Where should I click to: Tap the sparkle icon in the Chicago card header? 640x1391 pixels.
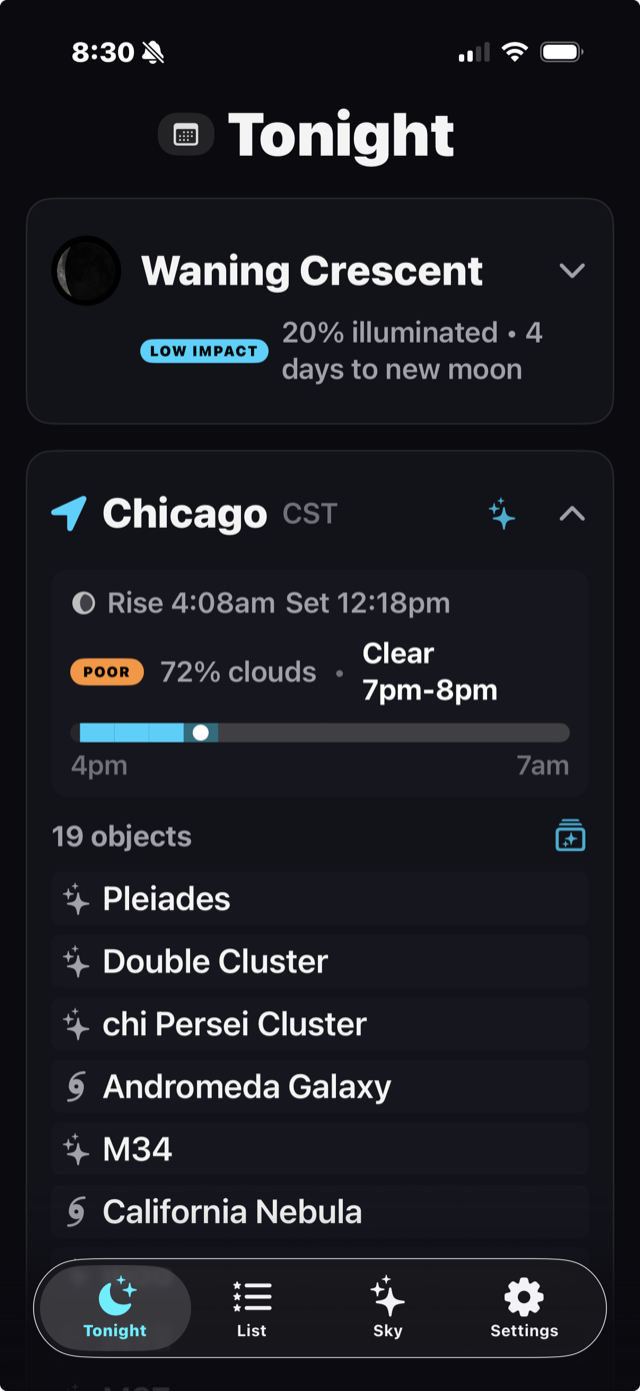pos(501,514)
